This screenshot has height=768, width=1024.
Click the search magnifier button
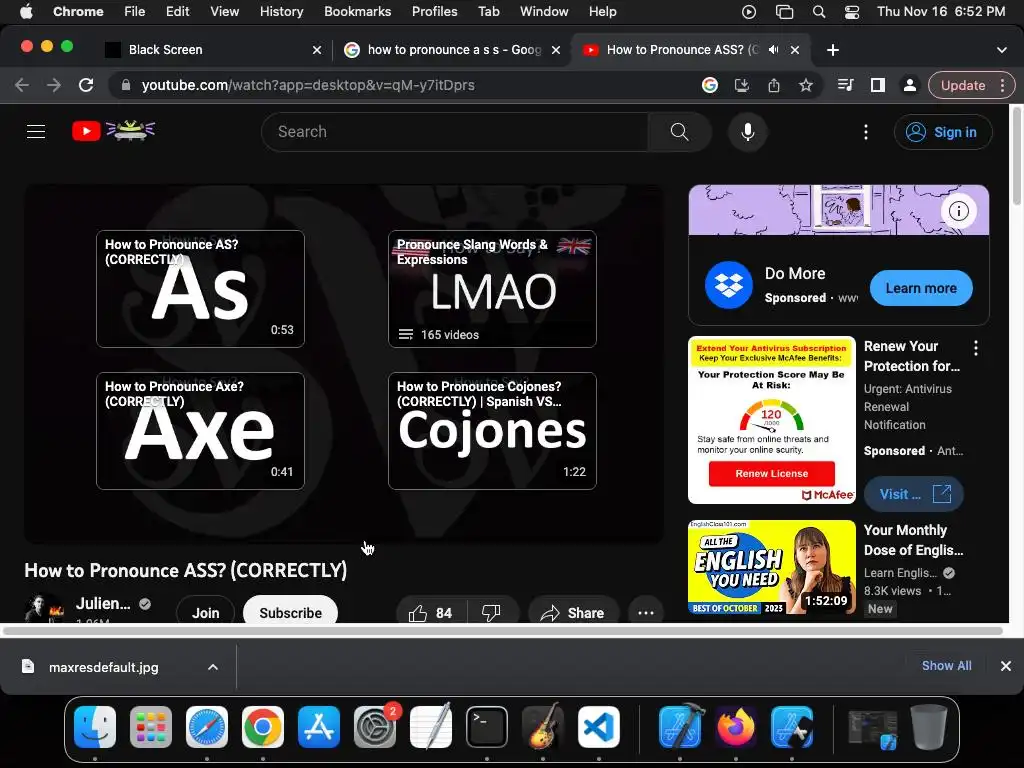coord(679,132)
